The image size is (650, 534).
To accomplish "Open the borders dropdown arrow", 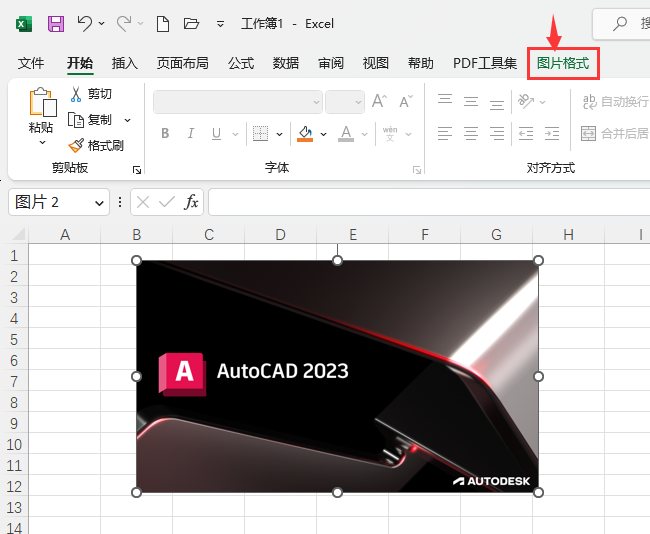I will tap(279, 134).
